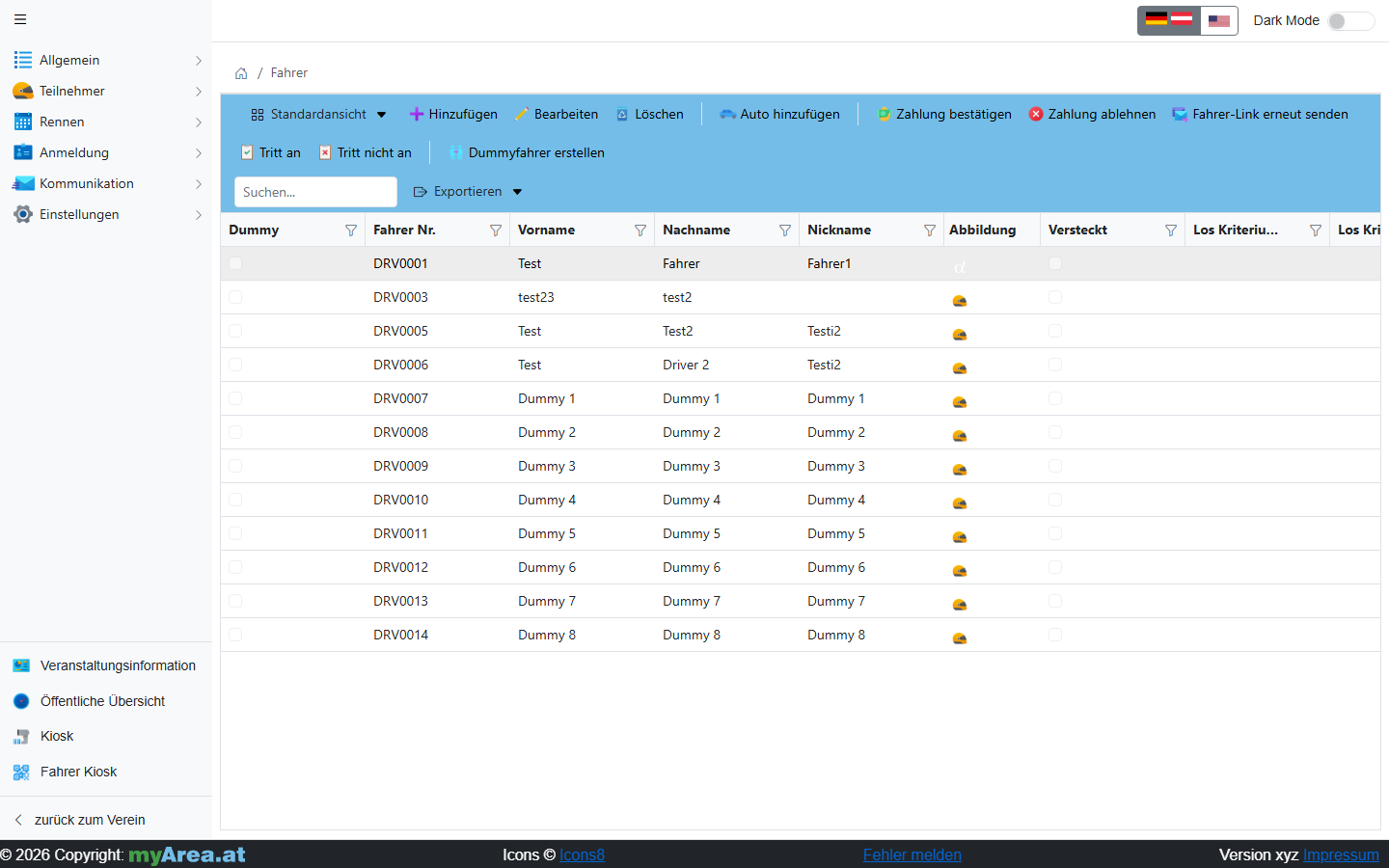This screenshot has height=868, width=1389.
Task: Expand the Teilnehmer sidebar section
Action: (x=106, y=91)
